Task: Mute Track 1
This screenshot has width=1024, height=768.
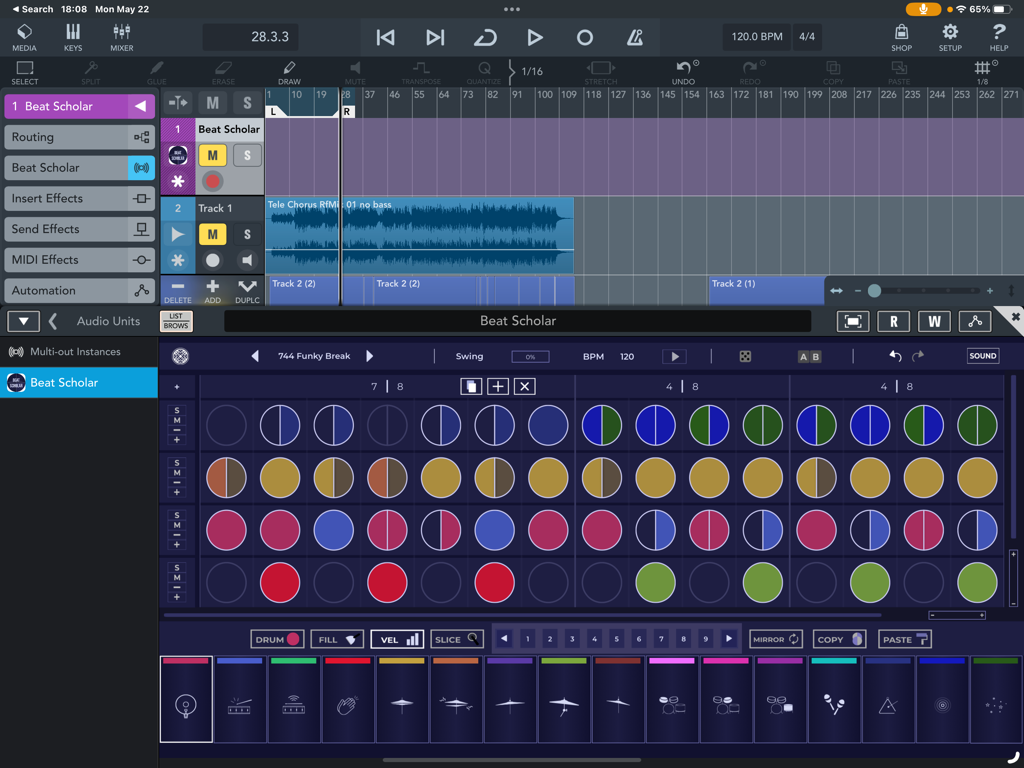Action: [212, 233]
